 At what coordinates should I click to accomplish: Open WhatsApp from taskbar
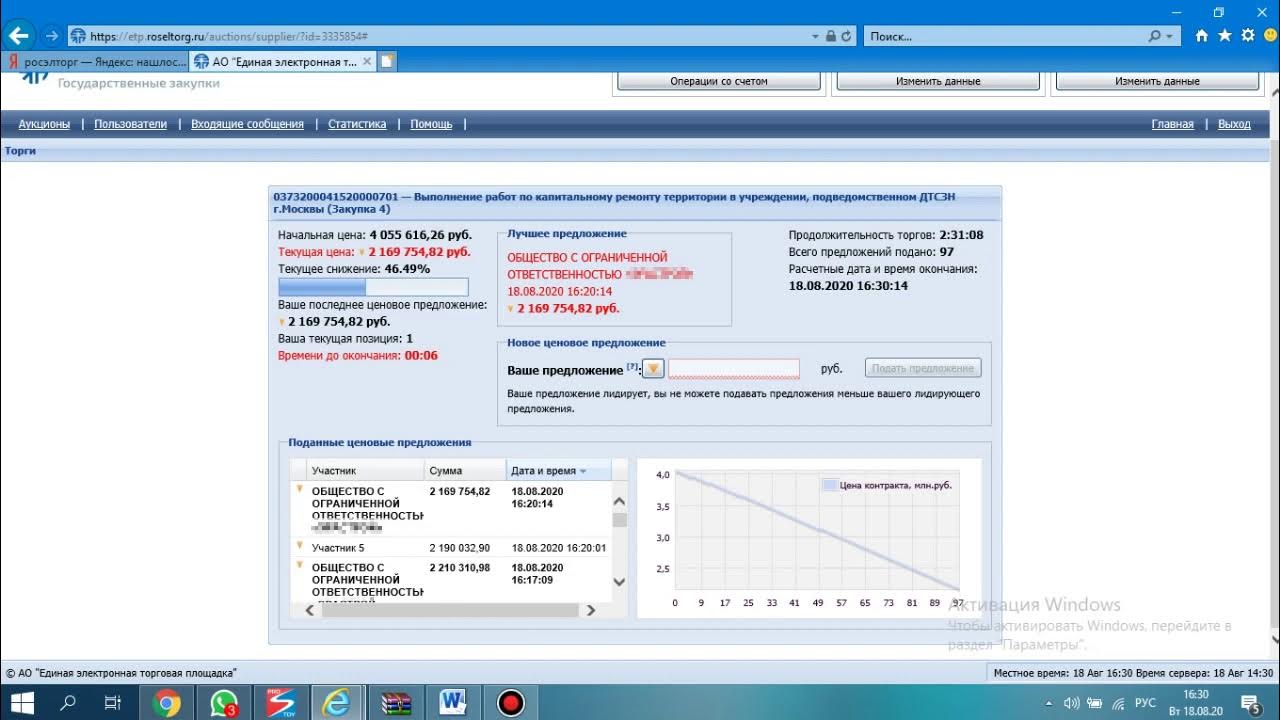(x=224, y=703)
